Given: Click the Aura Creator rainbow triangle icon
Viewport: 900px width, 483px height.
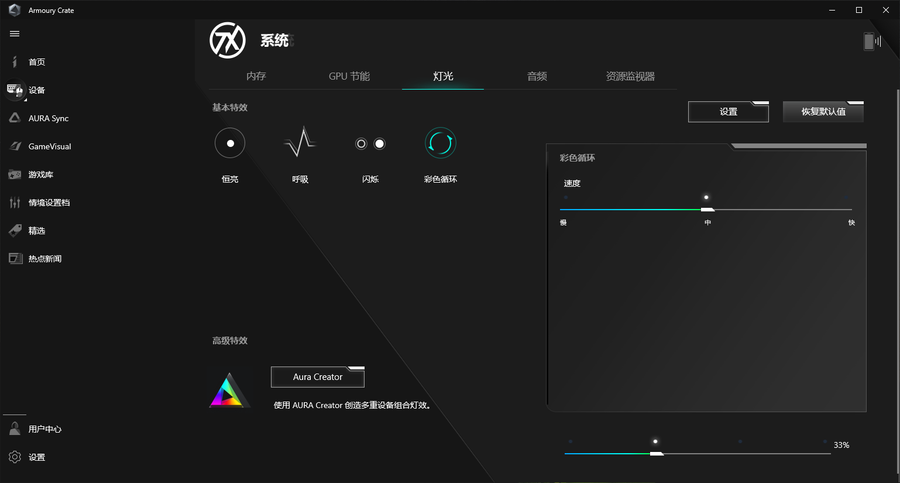Looking at the screenshot, I should point(228,390).
